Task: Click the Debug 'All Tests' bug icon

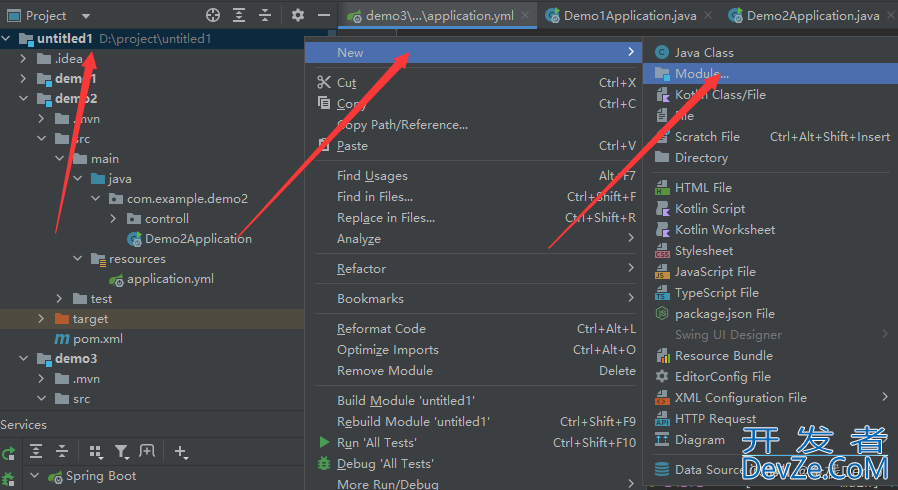Action: [324, 463]
